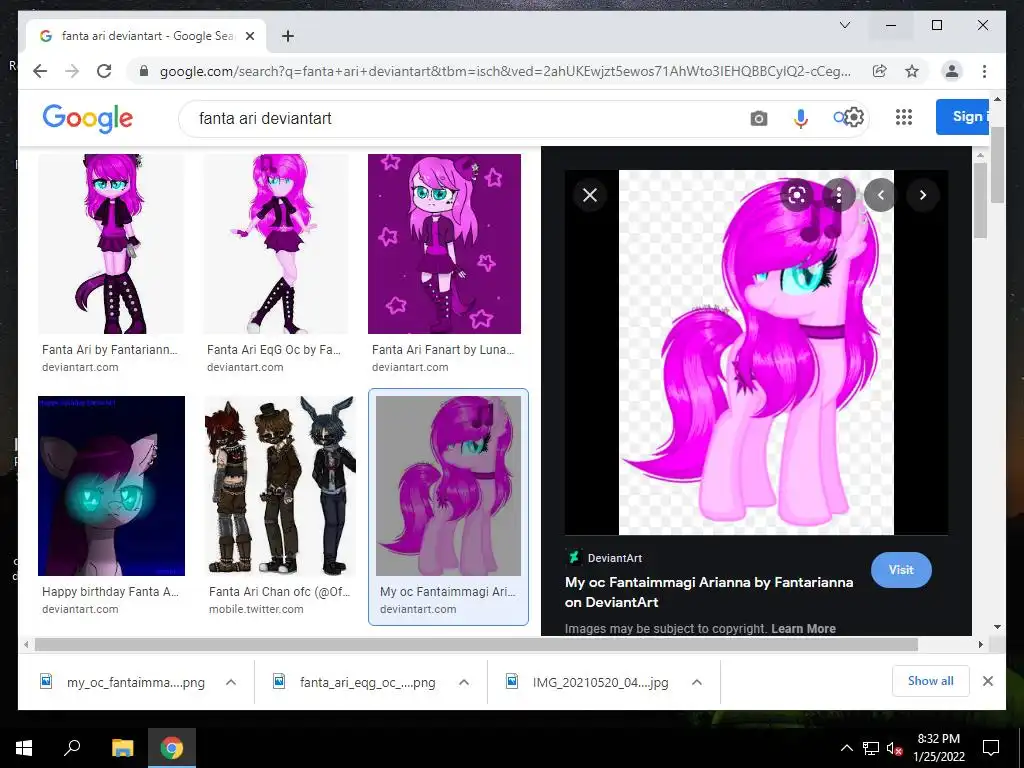Viewport: 1024px width, 768px height.
Task: Open File Explorer from taskbar
Action: (122, 747)
